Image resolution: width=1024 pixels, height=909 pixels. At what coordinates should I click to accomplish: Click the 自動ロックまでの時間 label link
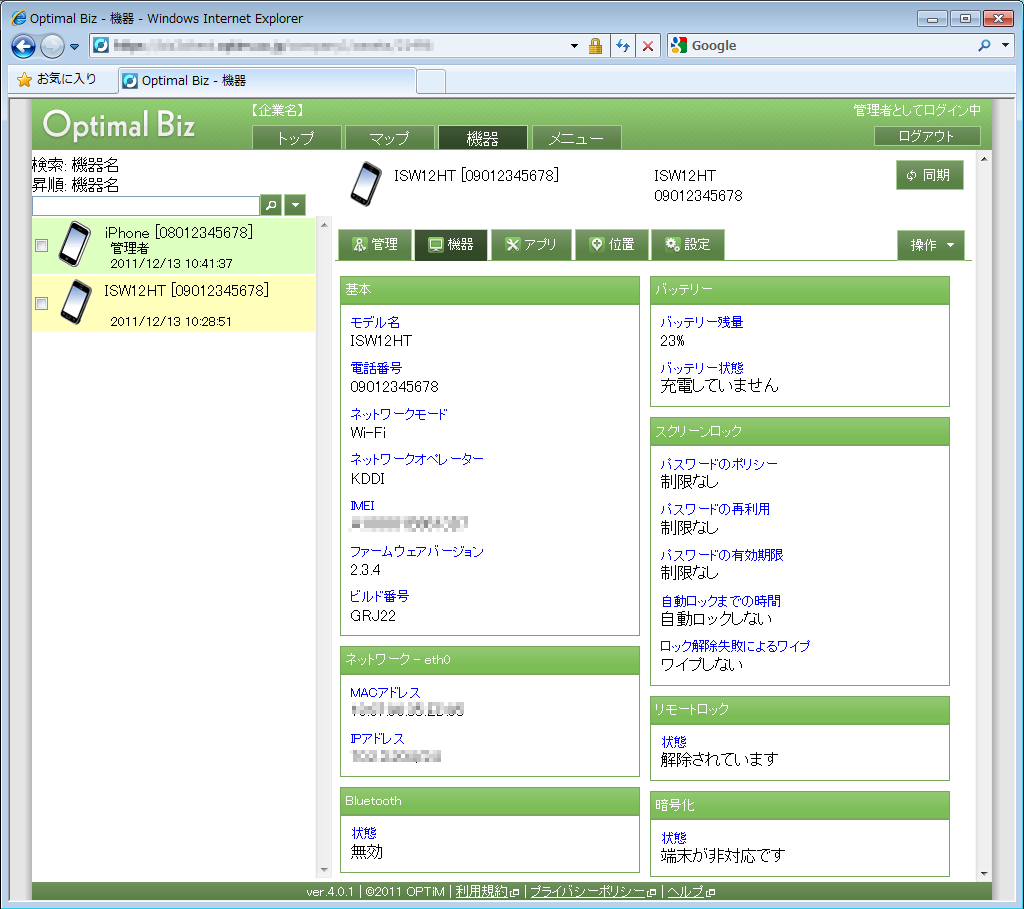[x=721, y=601]
